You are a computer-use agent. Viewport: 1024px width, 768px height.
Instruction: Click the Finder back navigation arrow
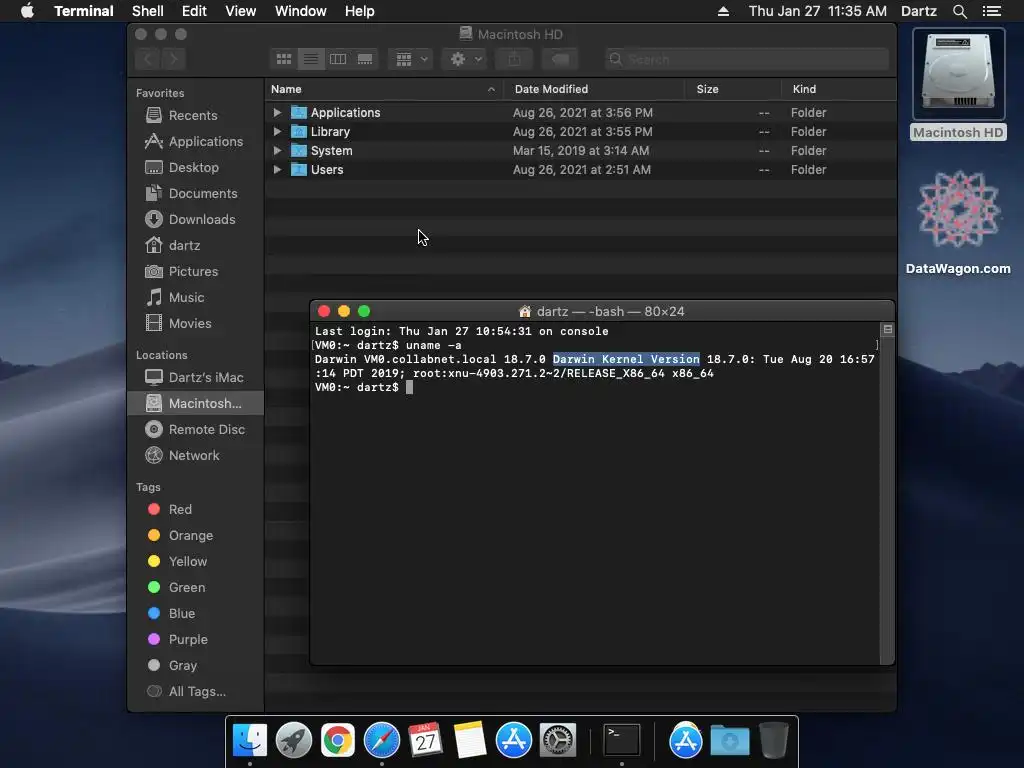(148, 59)
